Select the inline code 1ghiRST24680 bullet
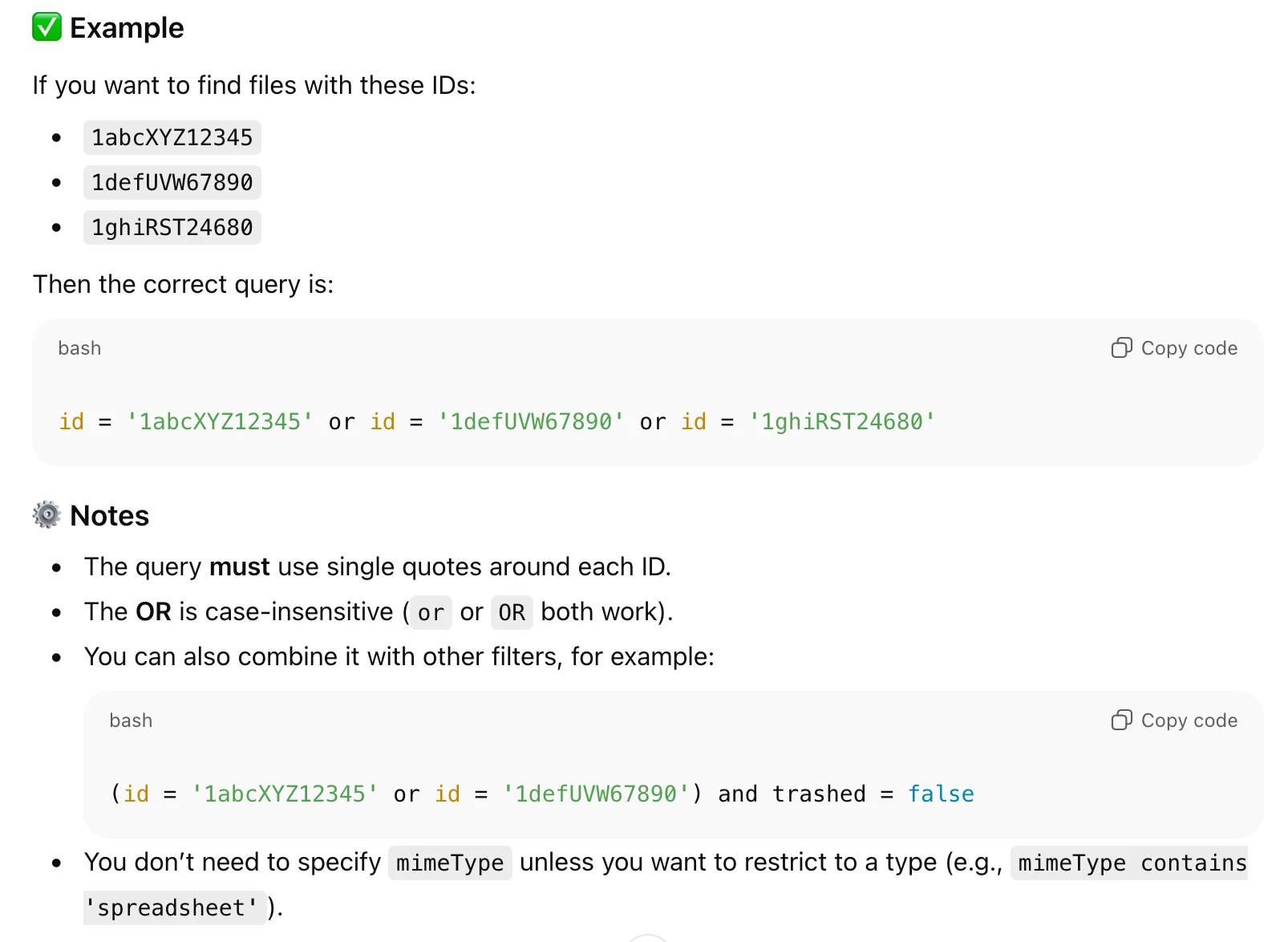The image size is (1288, 942). [x=172, y=227]
